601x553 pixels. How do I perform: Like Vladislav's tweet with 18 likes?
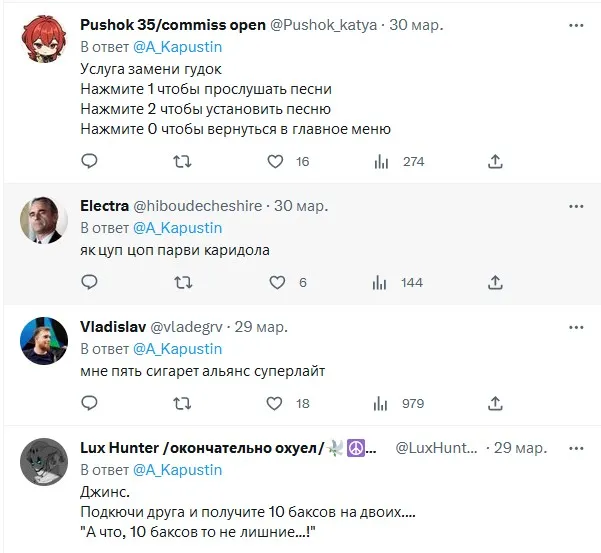277,403
